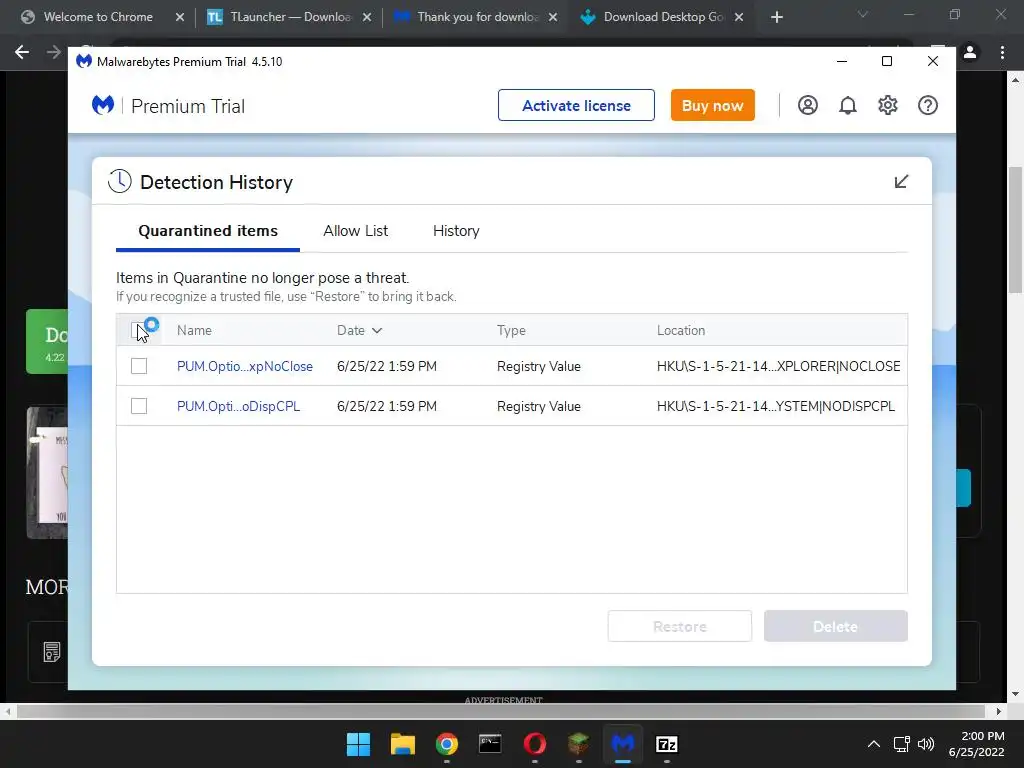The width and height of the screenshot is (1024, 768).
Task: Click the NOCLOSE registry location cell
Action: click(x=778, y=366)
